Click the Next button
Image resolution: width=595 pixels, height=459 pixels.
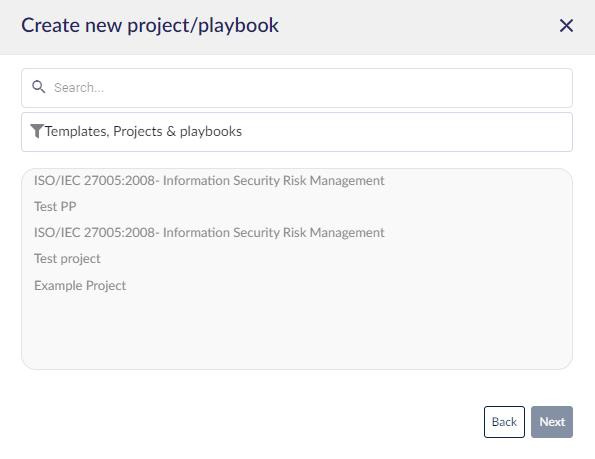click(x=552, y=422)
